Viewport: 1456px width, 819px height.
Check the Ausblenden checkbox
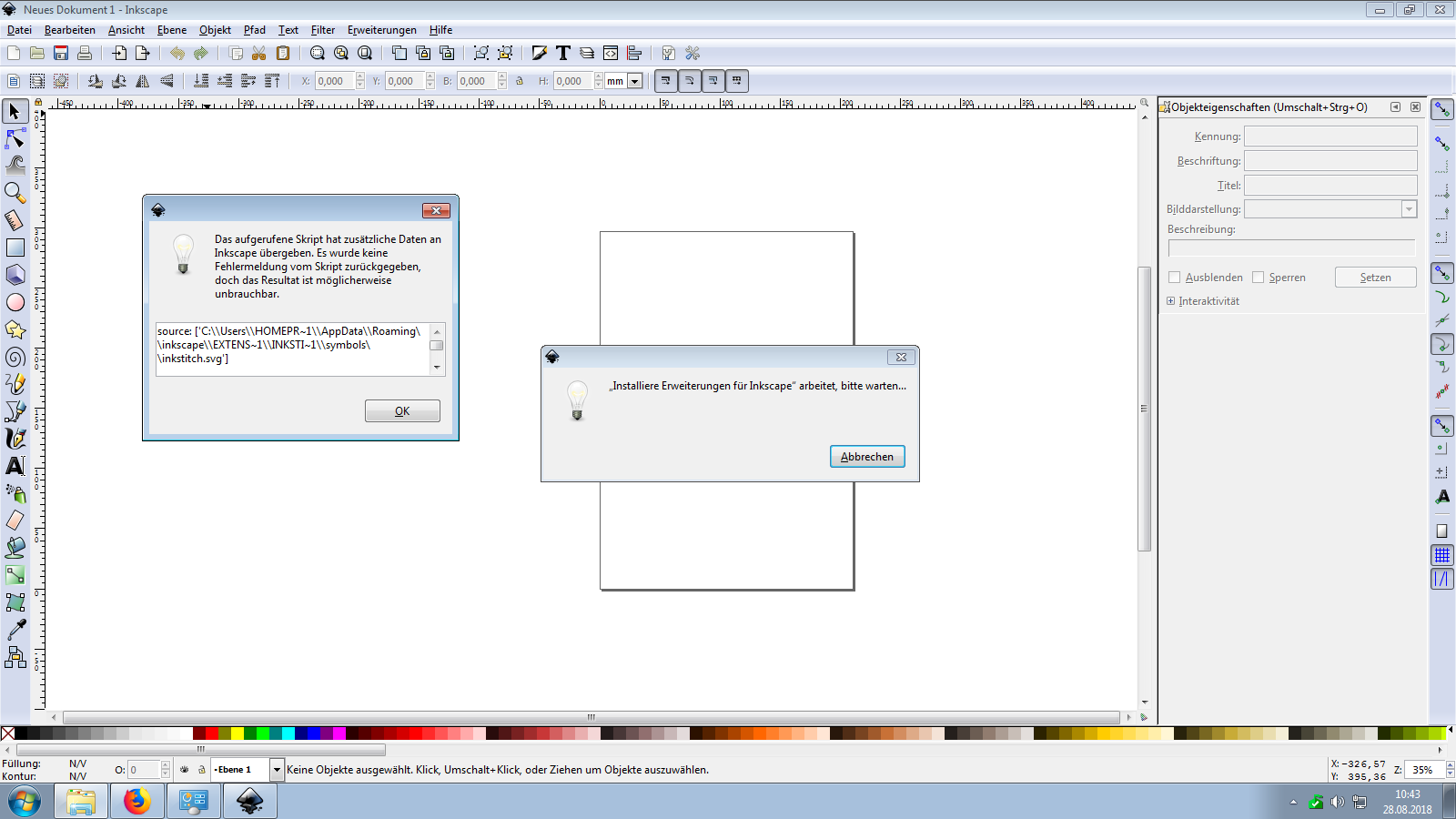coord(1174,278)
